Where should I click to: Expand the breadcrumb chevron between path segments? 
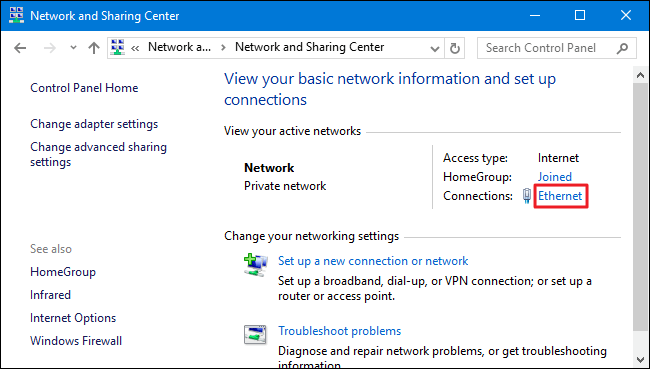point(223,48)
